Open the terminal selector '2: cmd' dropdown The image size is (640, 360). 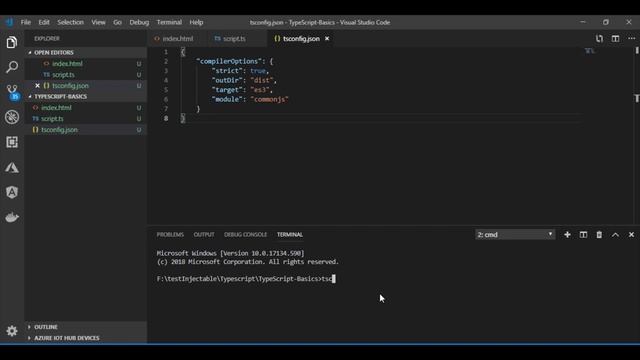[x=515, y=235]
